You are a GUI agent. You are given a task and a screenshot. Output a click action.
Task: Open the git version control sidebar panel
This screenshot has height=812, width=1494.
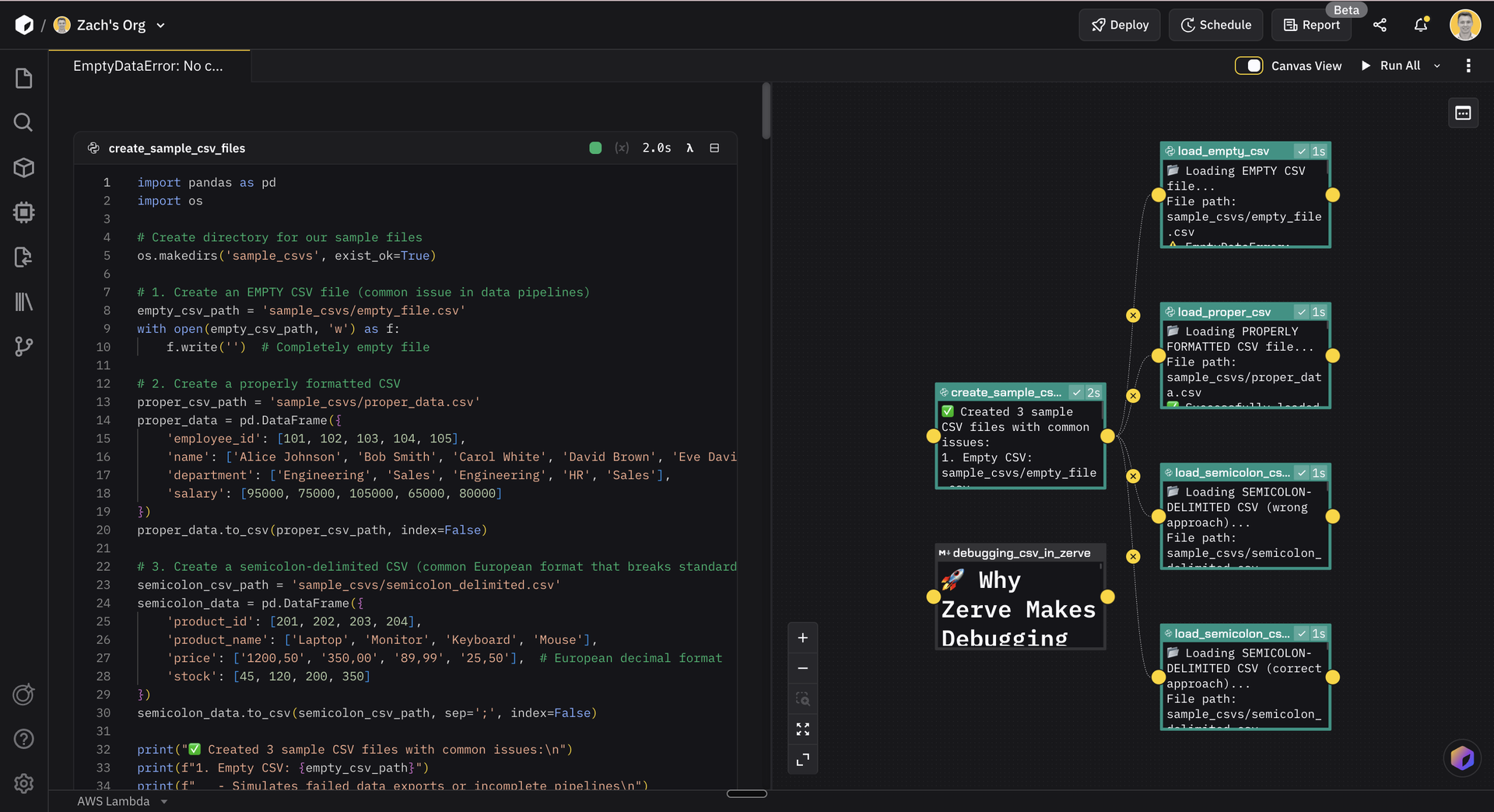tap(23, 347)
